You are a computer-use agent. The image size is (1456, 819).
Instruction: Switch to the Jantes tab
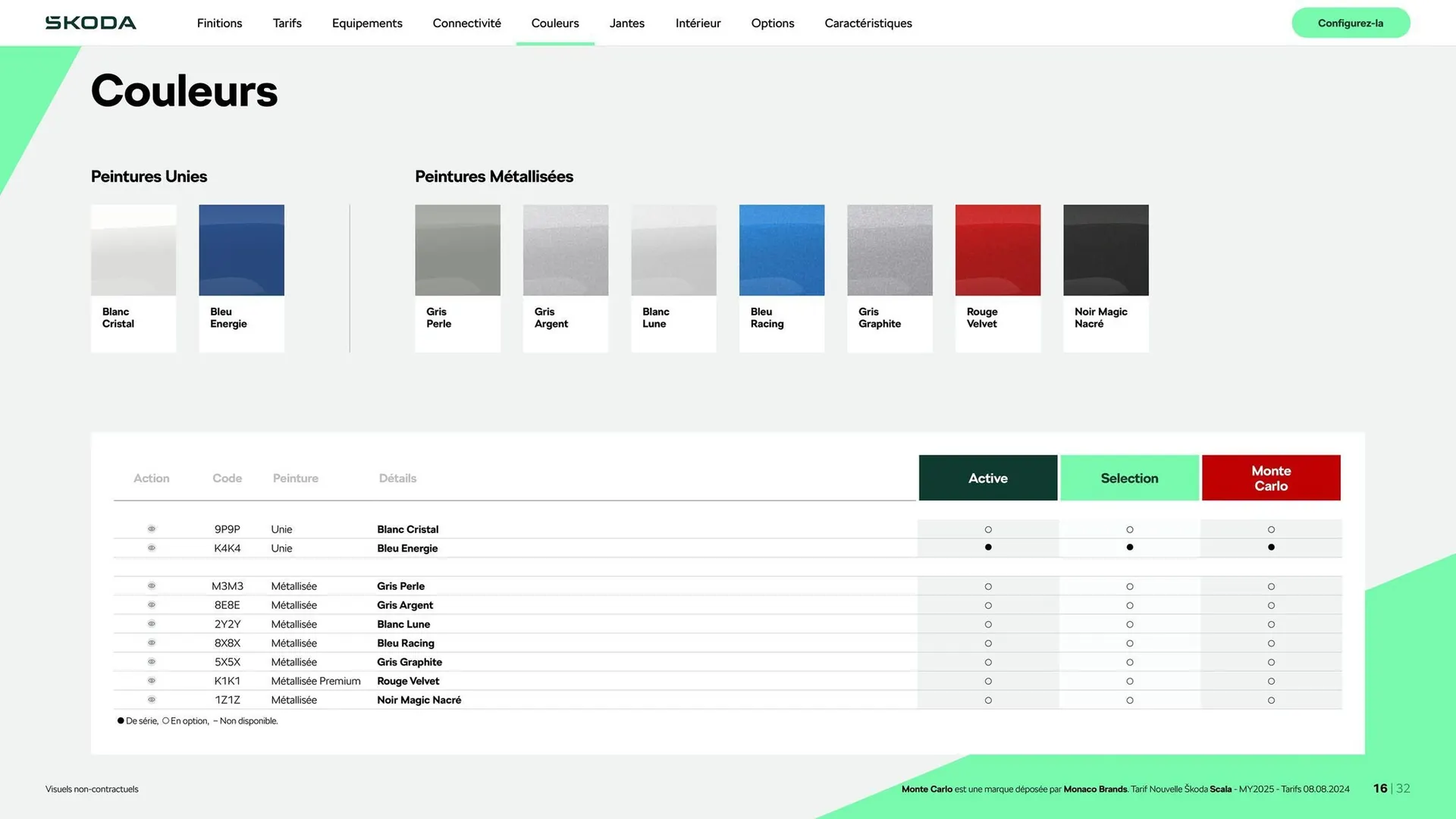[x=626, y=24]
